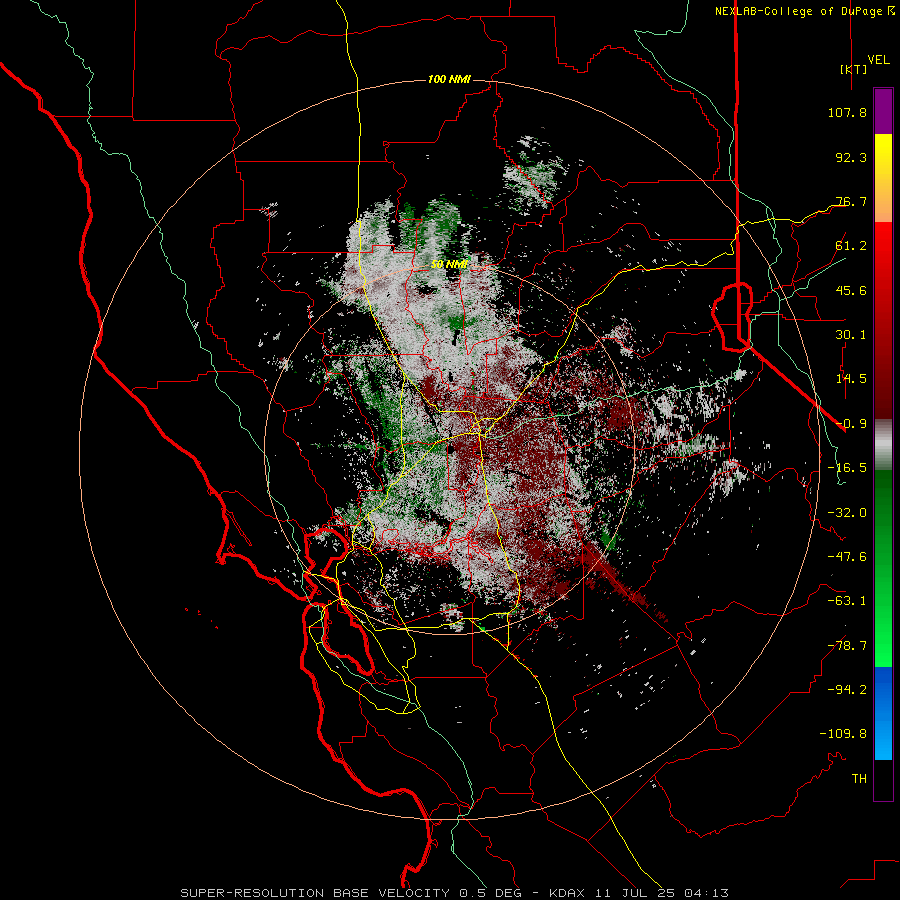Select the 76.7 legend value
This screenshot has height=900, width=900.
coord(851,201)
